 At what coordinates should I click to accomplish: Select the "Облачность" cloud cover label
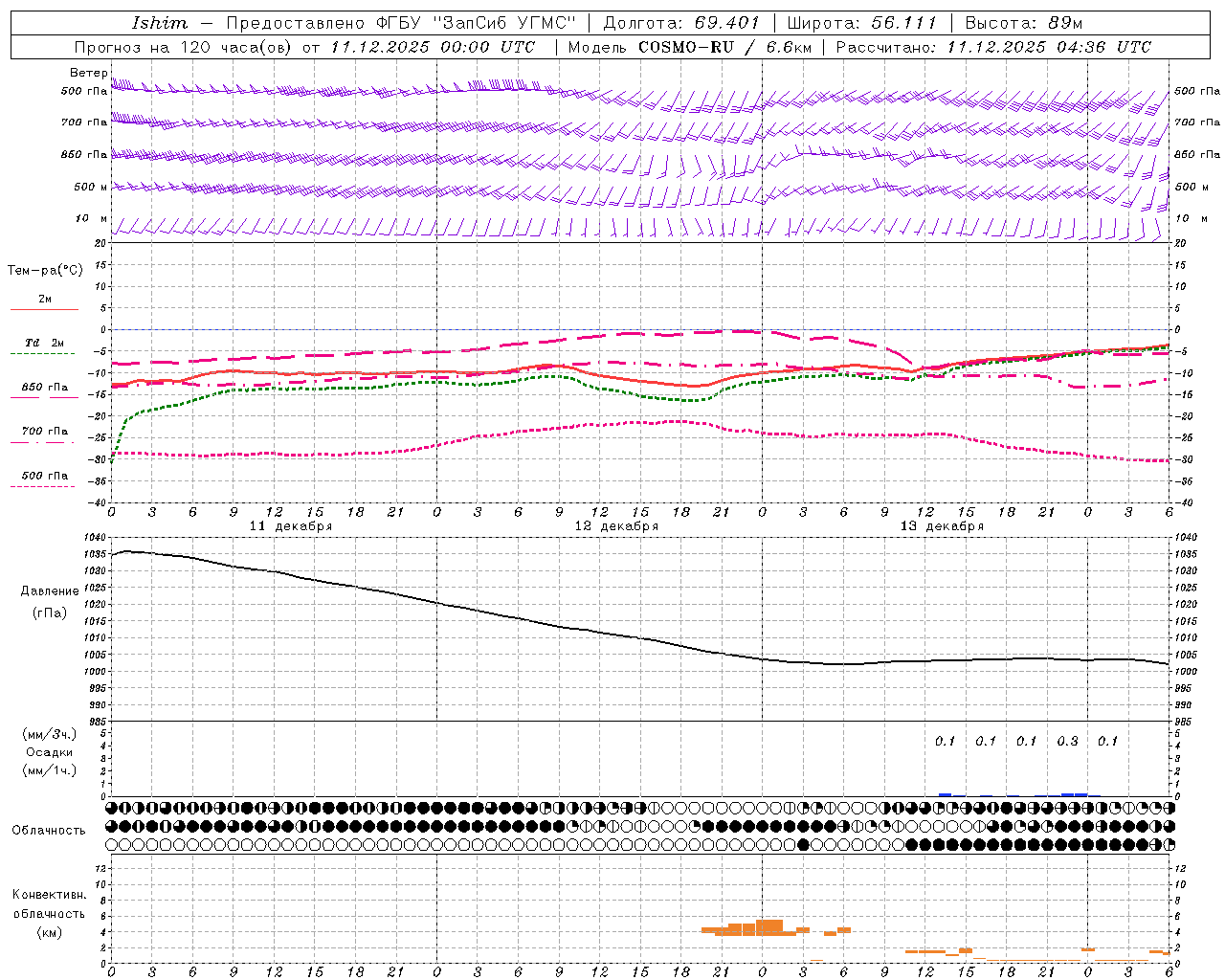pos(49,831)
